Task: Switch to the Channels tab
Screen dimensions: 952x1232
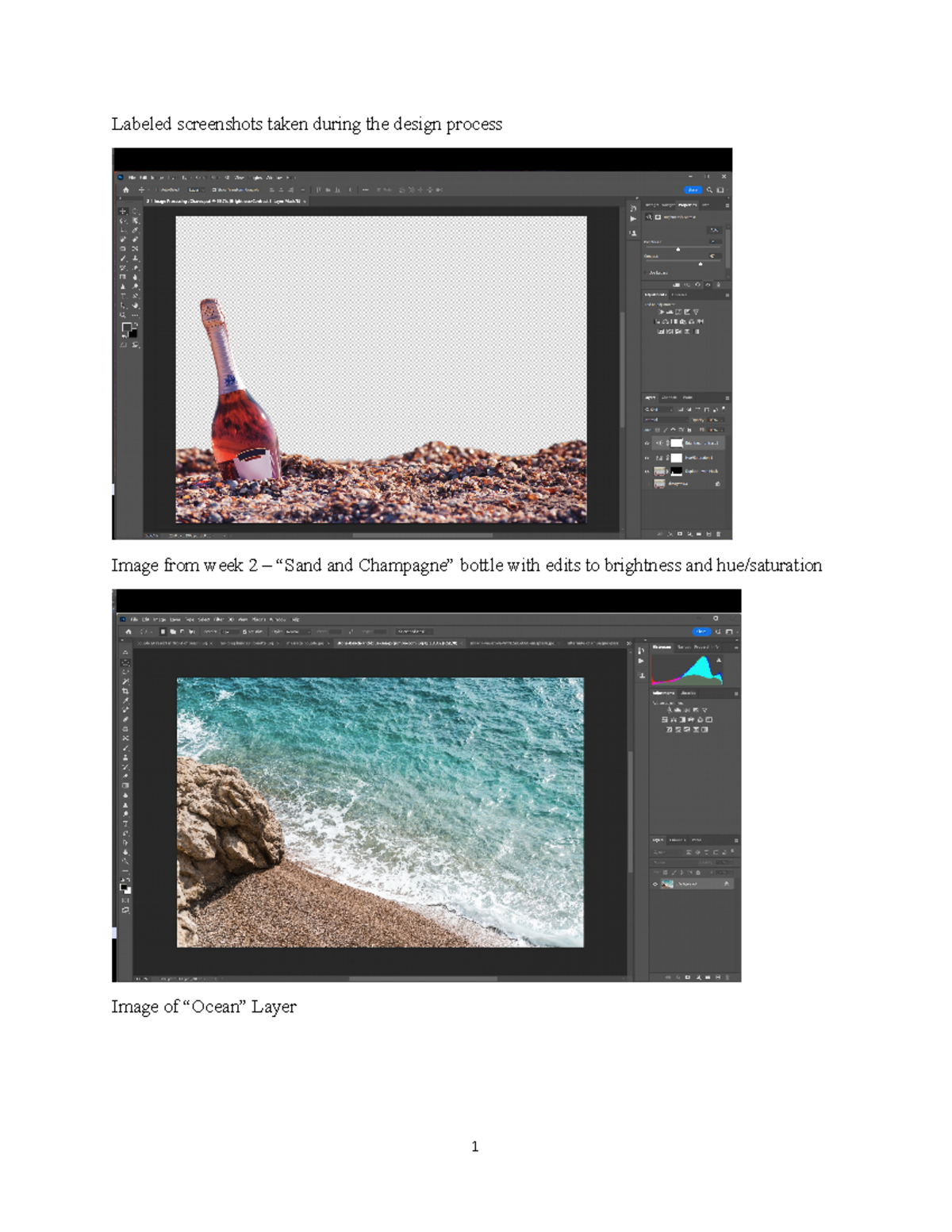Action: tap(669, 397)
